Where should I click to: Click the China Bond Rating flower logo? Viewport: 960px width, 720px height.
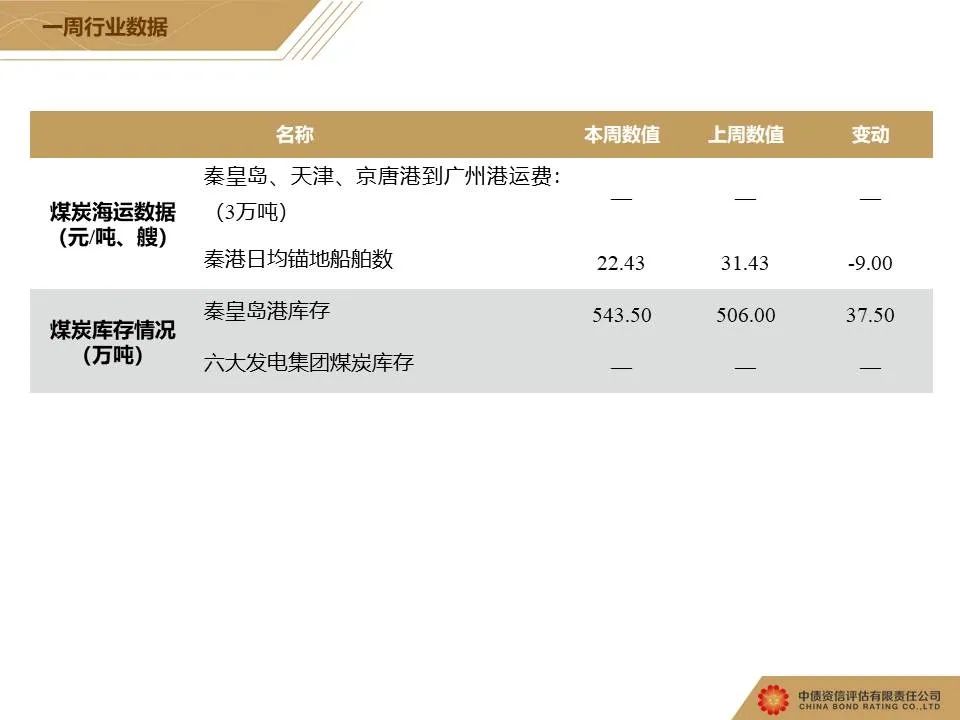pyautogui.click(x=773, y=700)
